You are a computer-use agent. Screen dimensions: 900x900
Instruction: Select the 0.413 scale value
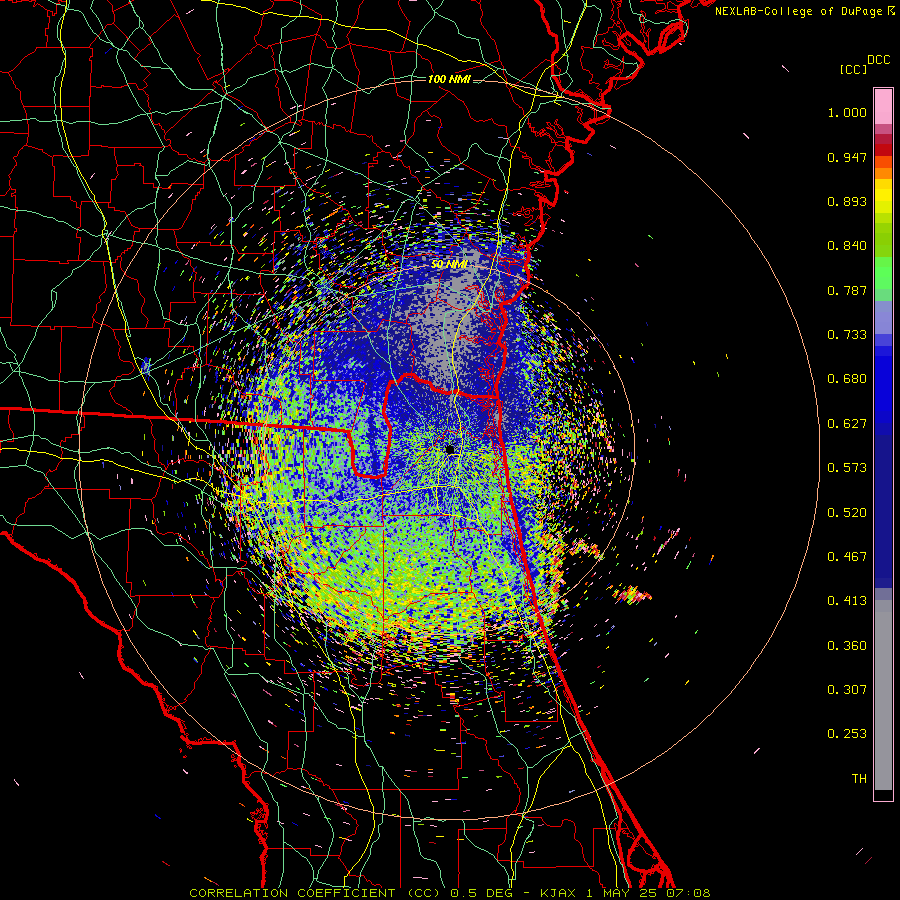847,601
